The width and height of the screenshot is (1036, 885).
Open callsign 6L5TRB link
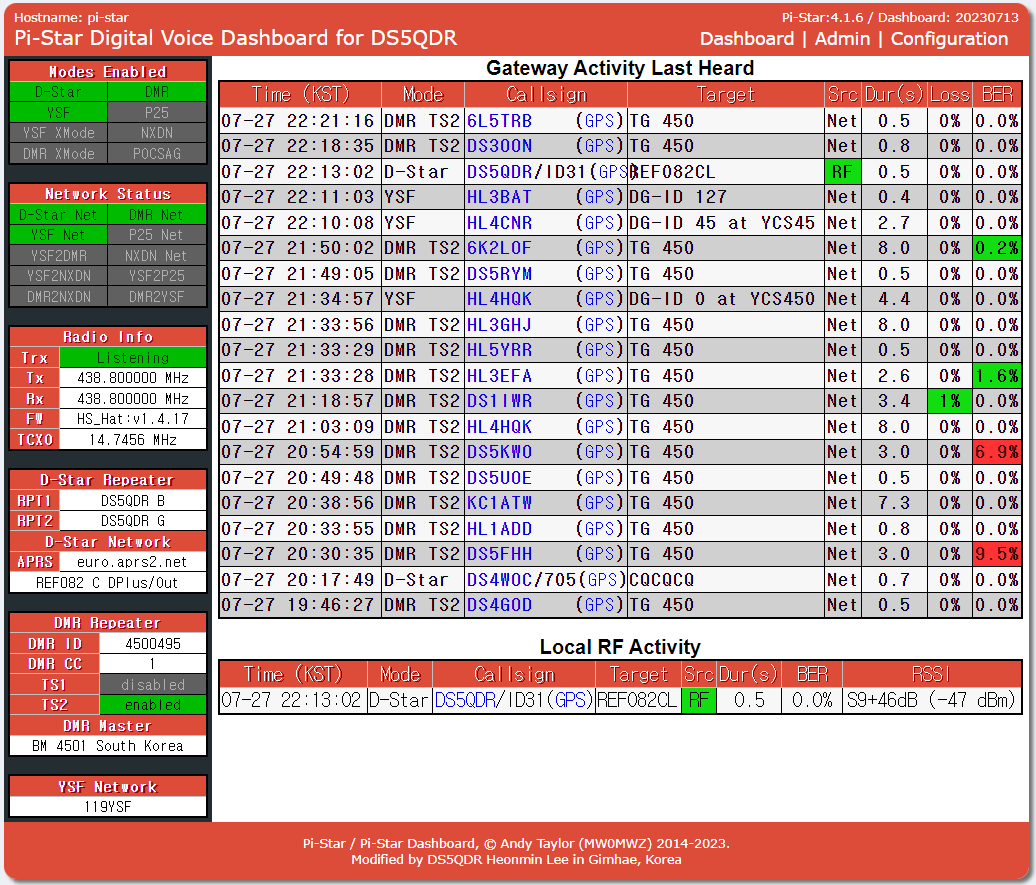[x=500, y=121]
